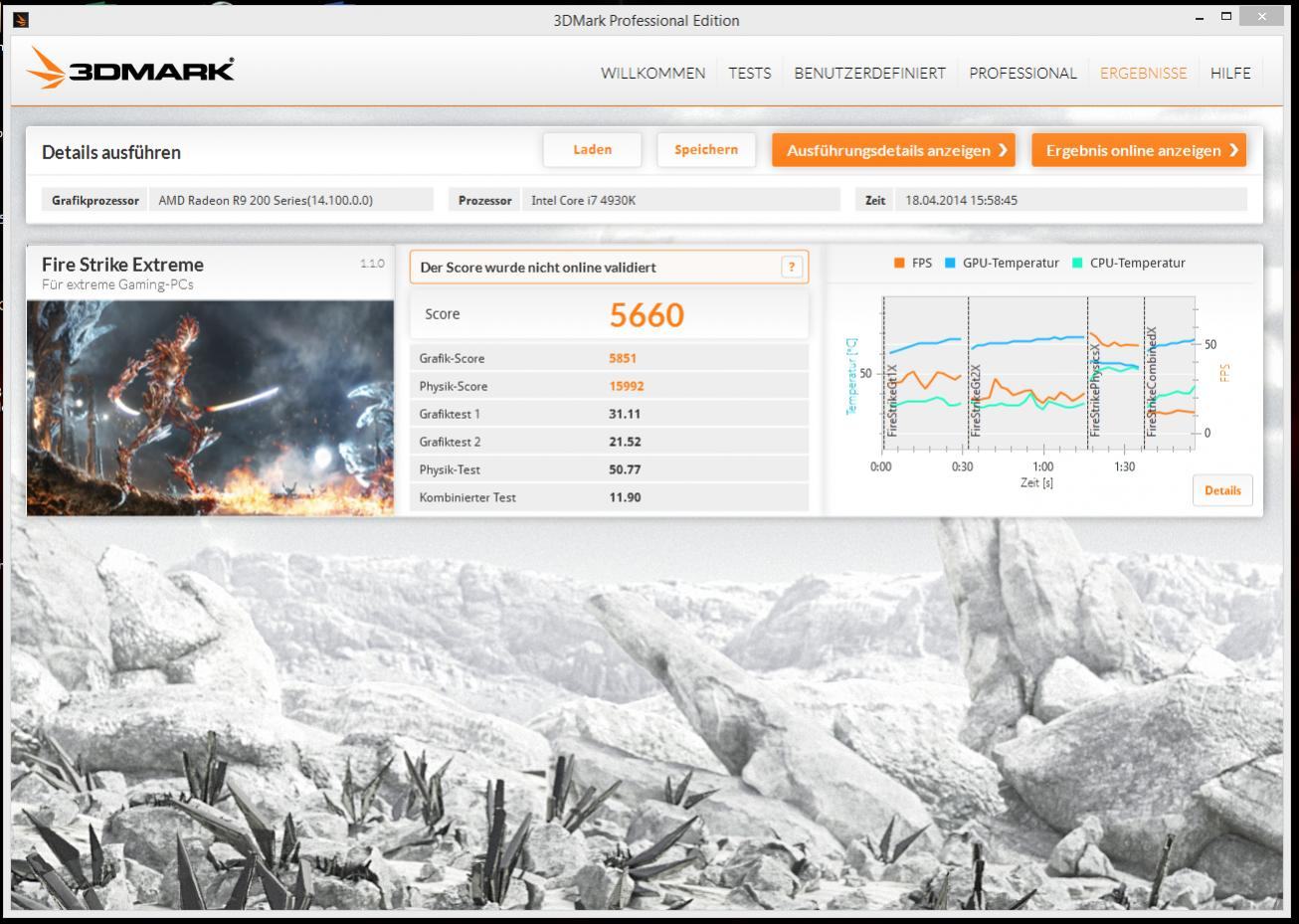The width and height of the screenshot is (1299, 924).
Task: Click the Grafiktest 1 value 31.11
Action: point(625,414)
